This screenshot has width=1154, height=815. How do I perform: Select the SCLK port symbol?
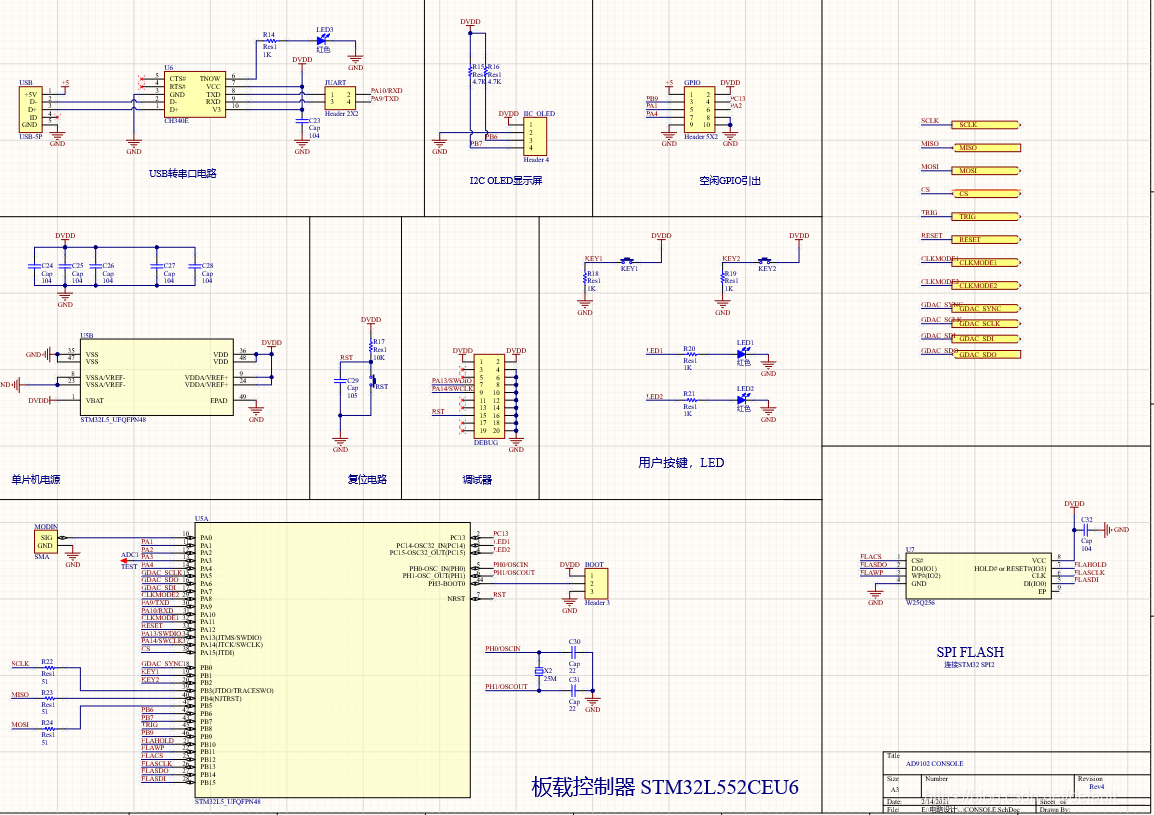(985, 125)
